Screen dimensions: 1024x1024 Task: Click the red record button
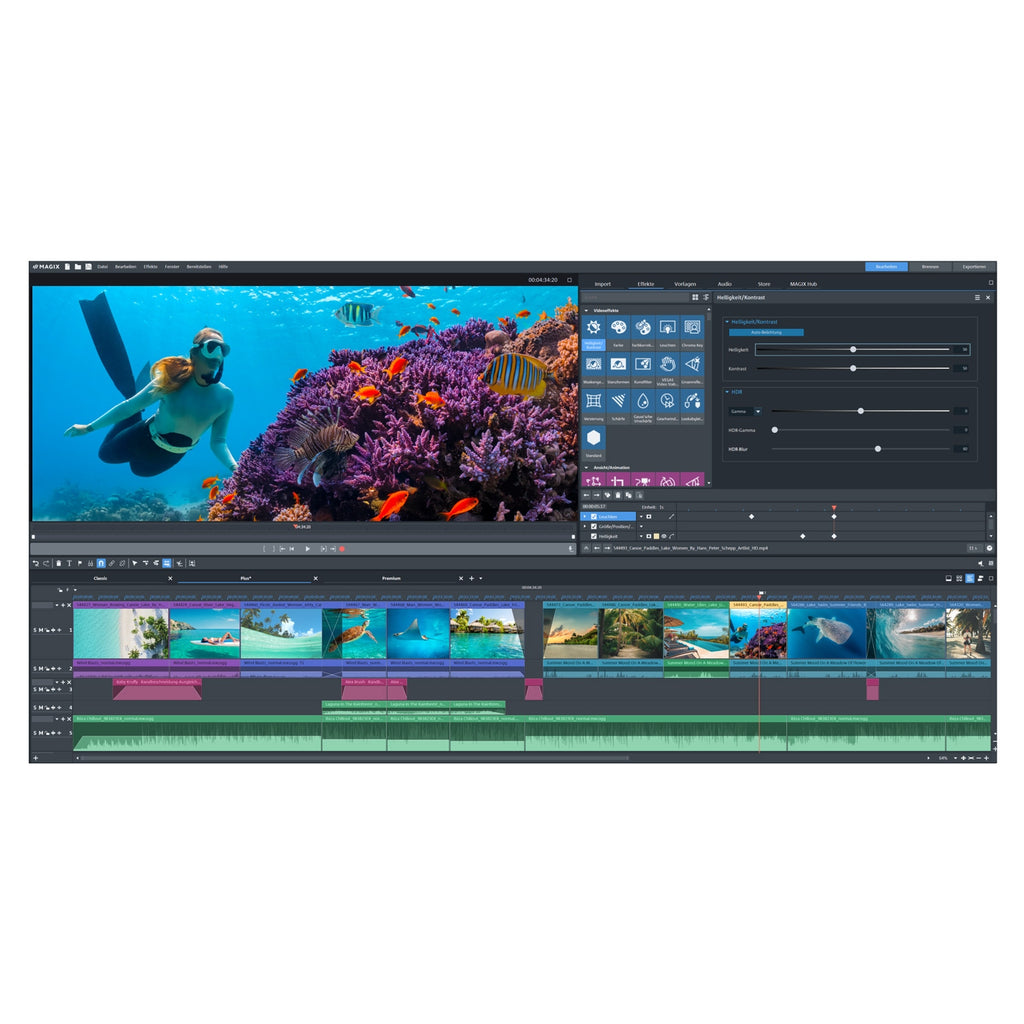coord(342,549)
